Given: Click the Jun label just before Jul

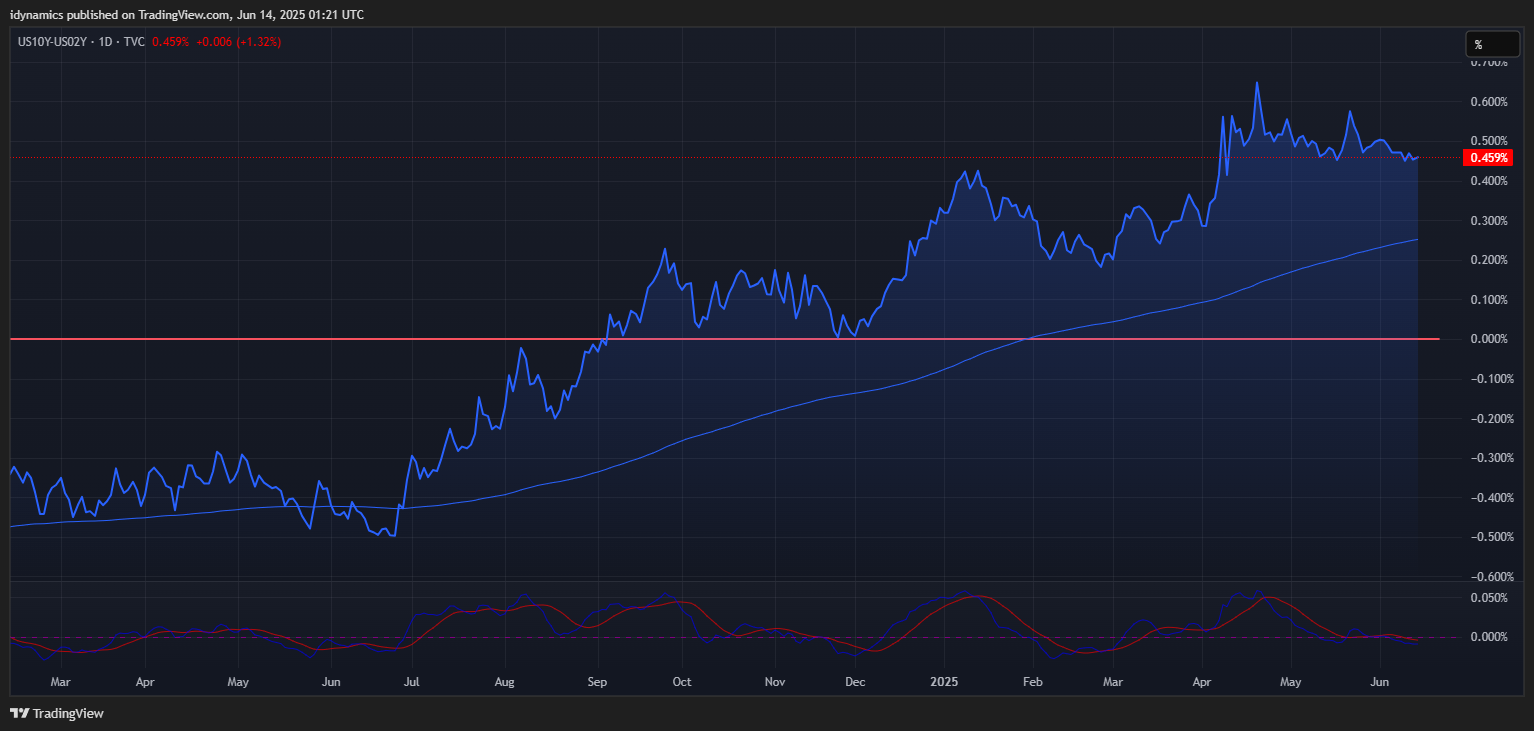Looking at the screenshot, I should tap(332, 682).
